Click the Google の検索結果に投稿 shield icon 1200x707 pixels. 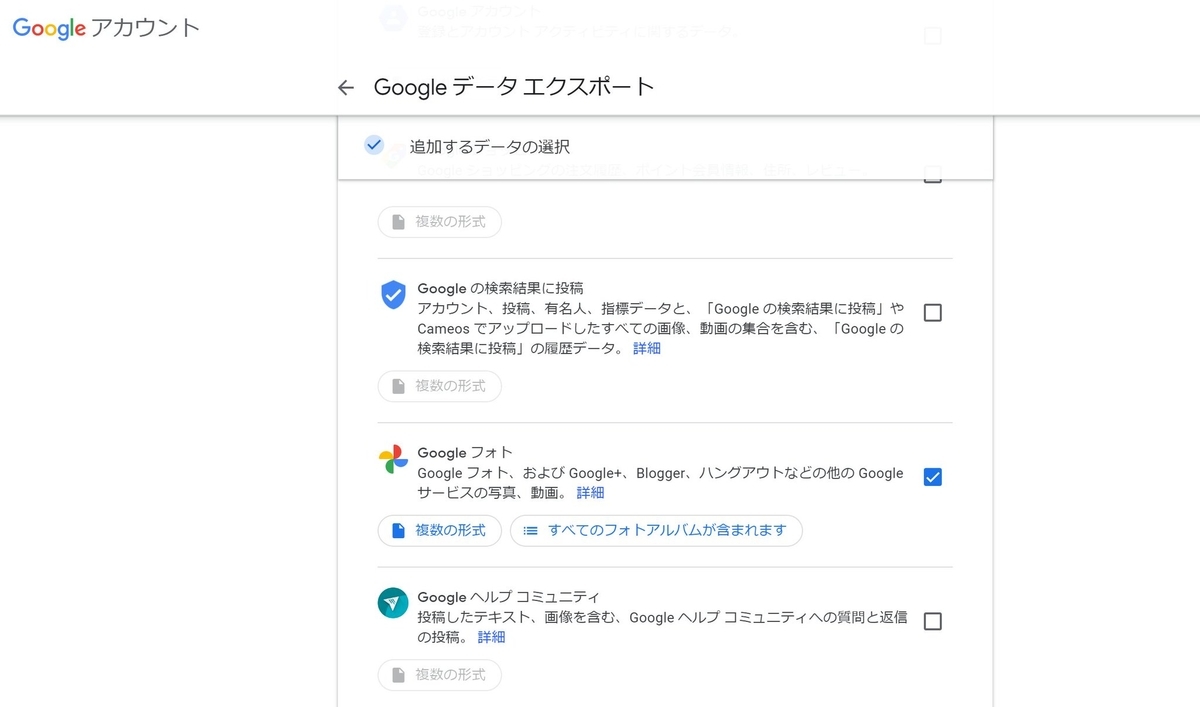(393, 295)
